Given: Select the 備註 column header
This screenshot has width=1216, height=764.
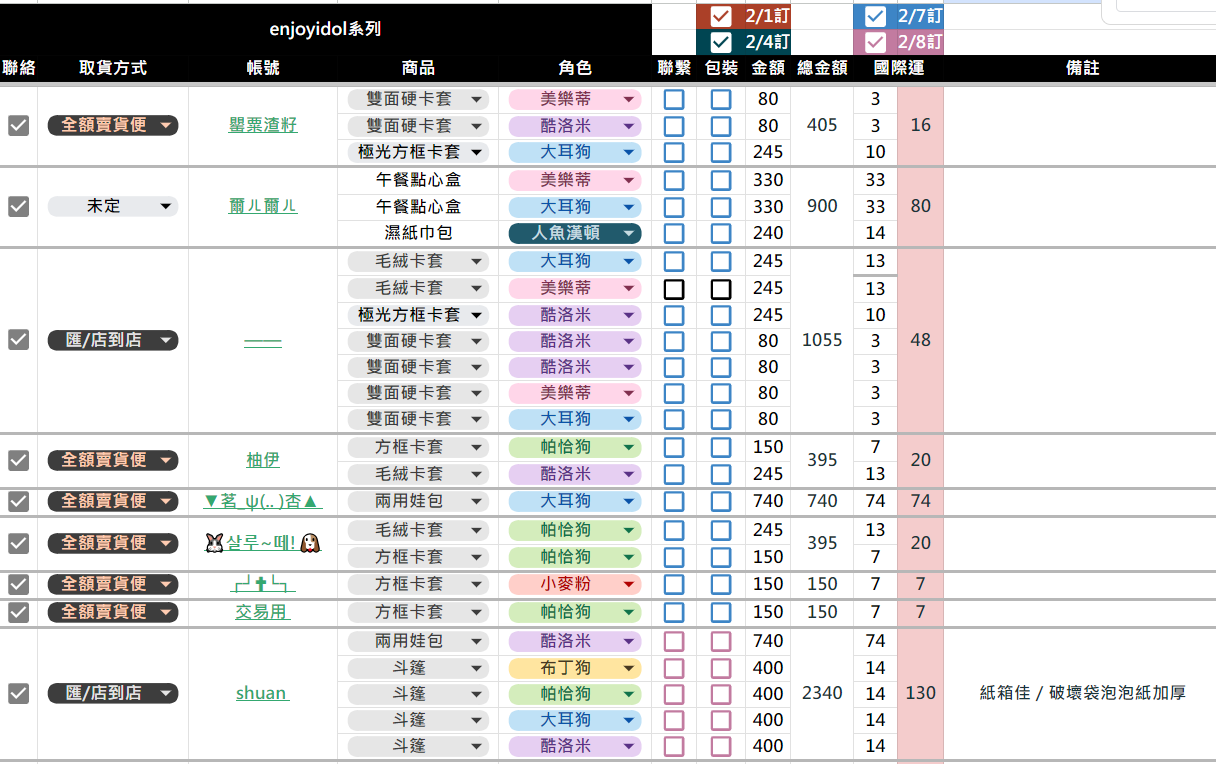Looking at the screenshot, I should [1082, 68].
